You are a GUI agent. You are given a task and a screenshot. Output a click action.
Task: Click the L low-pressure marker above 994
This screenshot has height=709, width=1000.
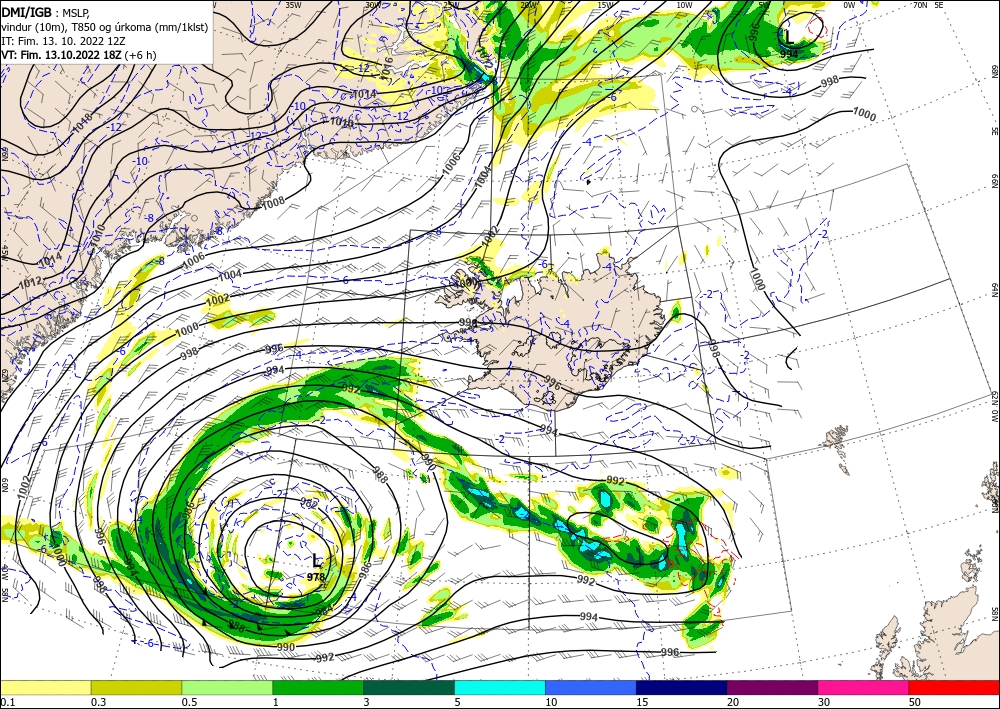click(x=789, y=38)
